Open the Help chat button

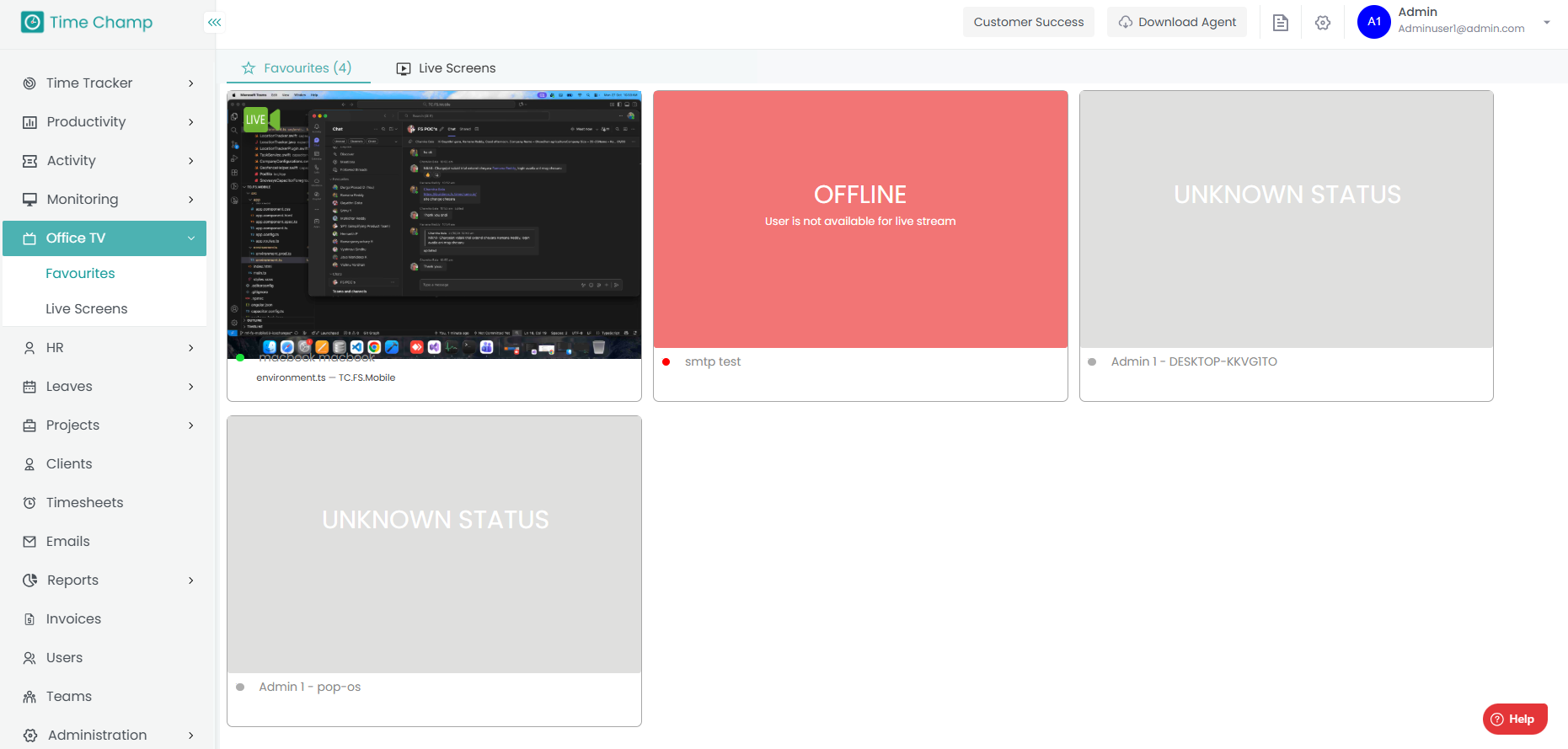pyautogui.click(x=1514, y=719)
